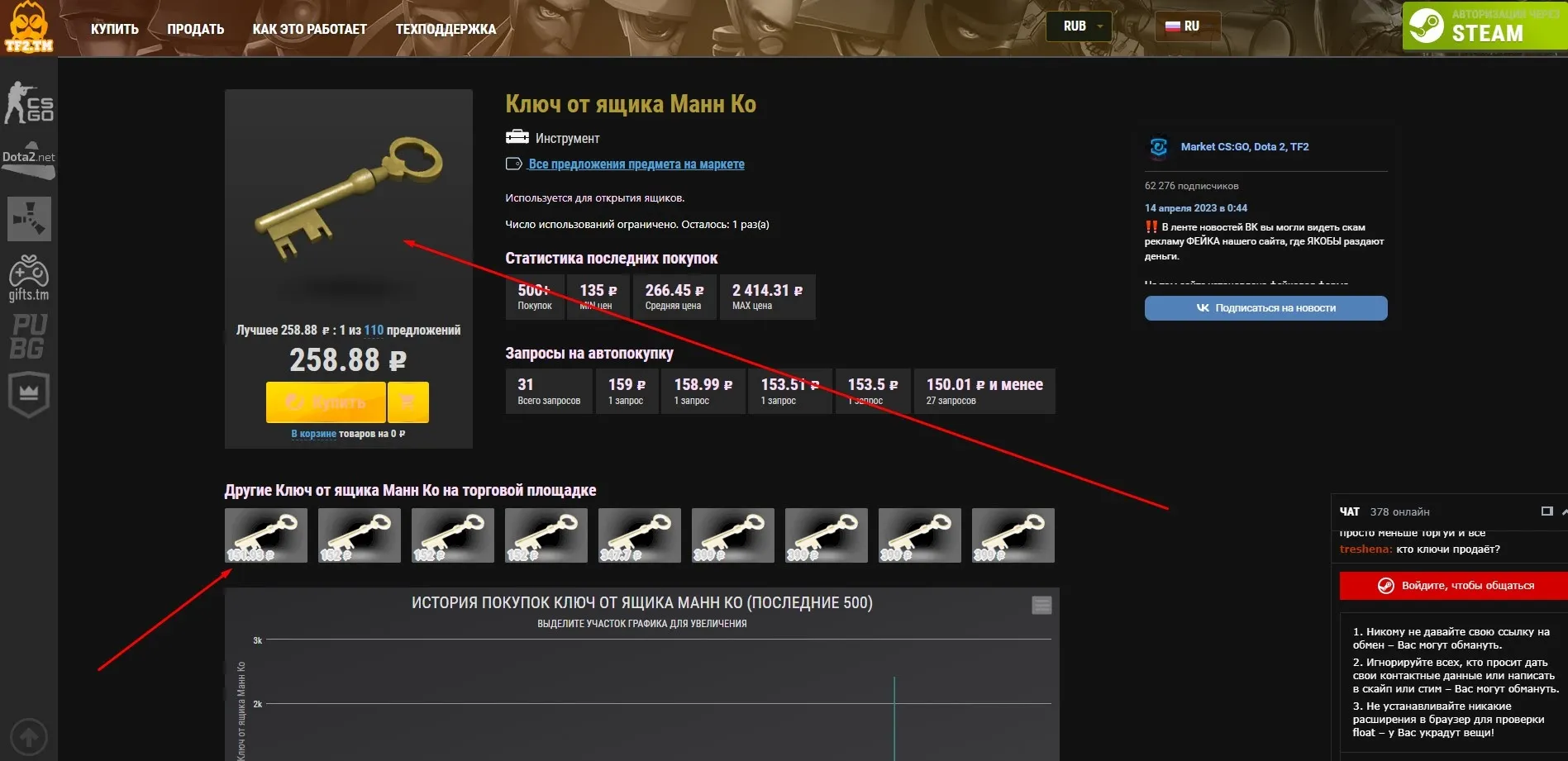Click the 62 276 подписчиков text
The height and width of the screenshot is (761, 1568).
[x=1191, y=186]
